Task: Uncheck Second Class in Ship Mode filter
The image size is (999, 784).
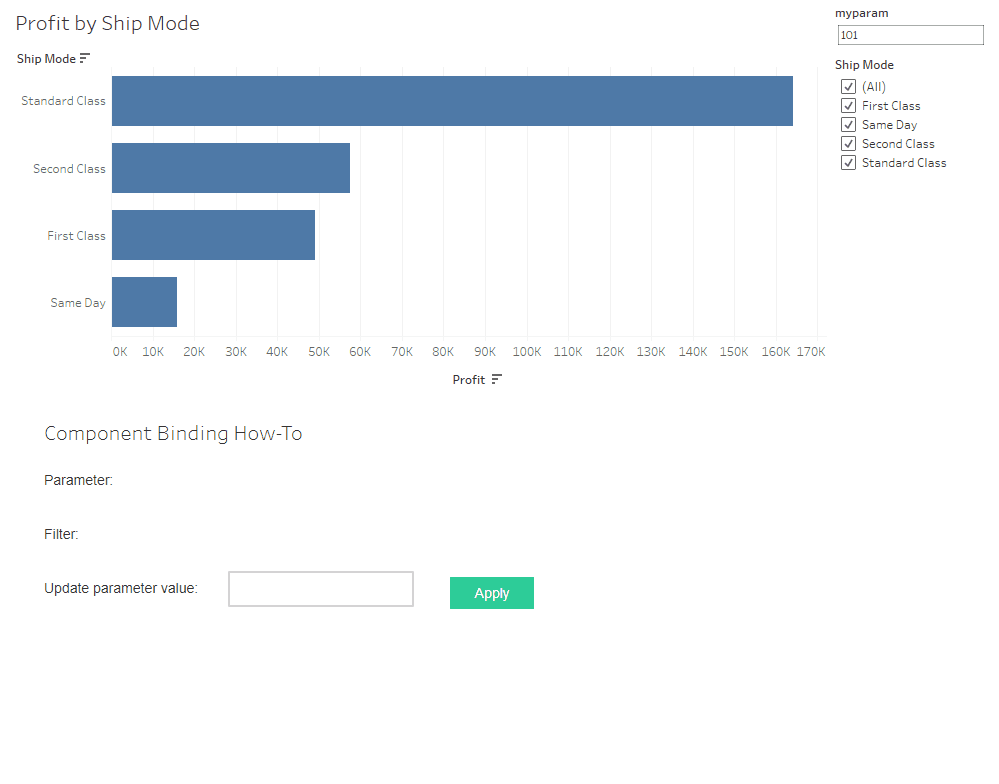Action: tap(848, 143)
